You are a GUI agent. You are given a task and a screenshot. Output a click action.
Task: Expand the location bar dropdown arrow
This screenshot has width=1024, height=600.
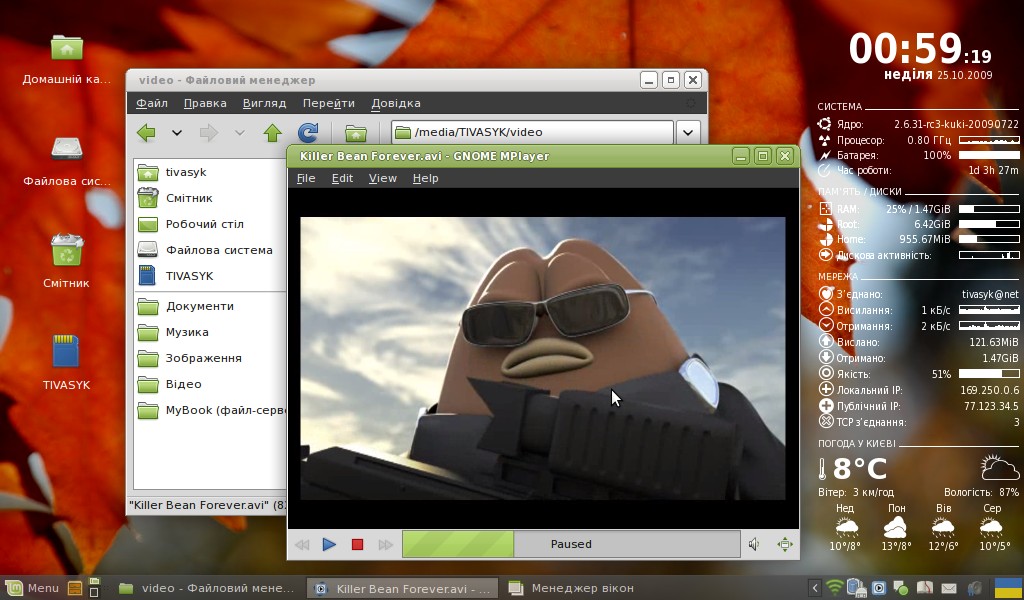point(688,132)
